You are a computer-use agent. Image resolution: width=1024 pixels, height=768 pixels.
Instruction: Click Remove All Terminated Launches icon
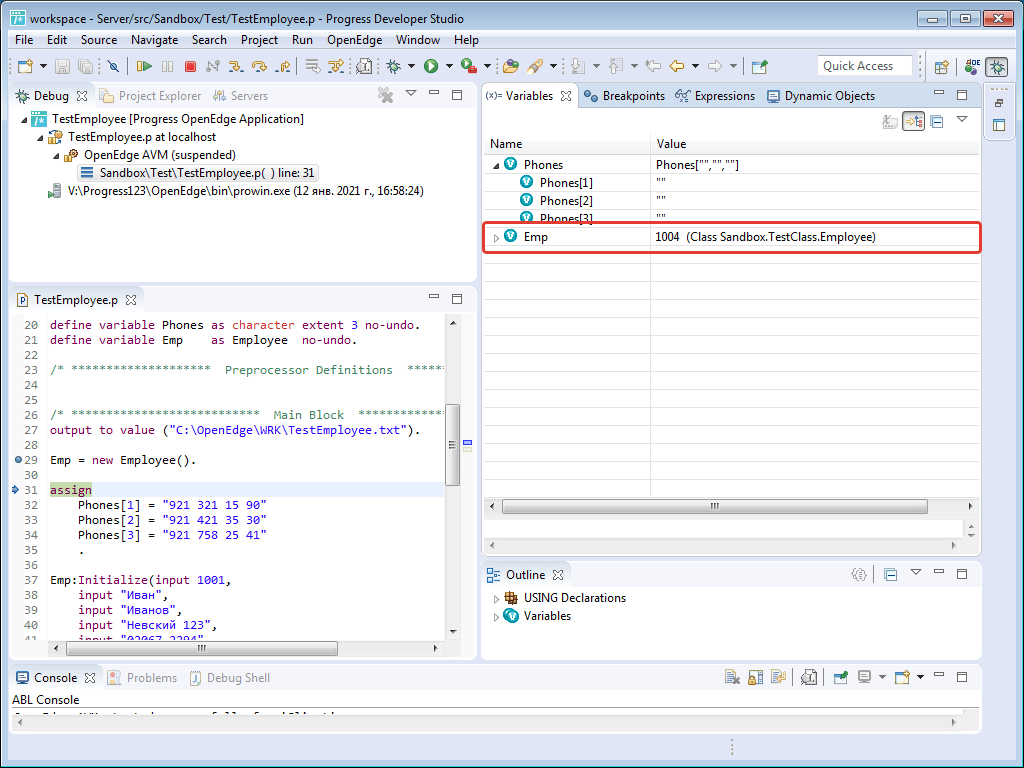[x=385, y=95]
